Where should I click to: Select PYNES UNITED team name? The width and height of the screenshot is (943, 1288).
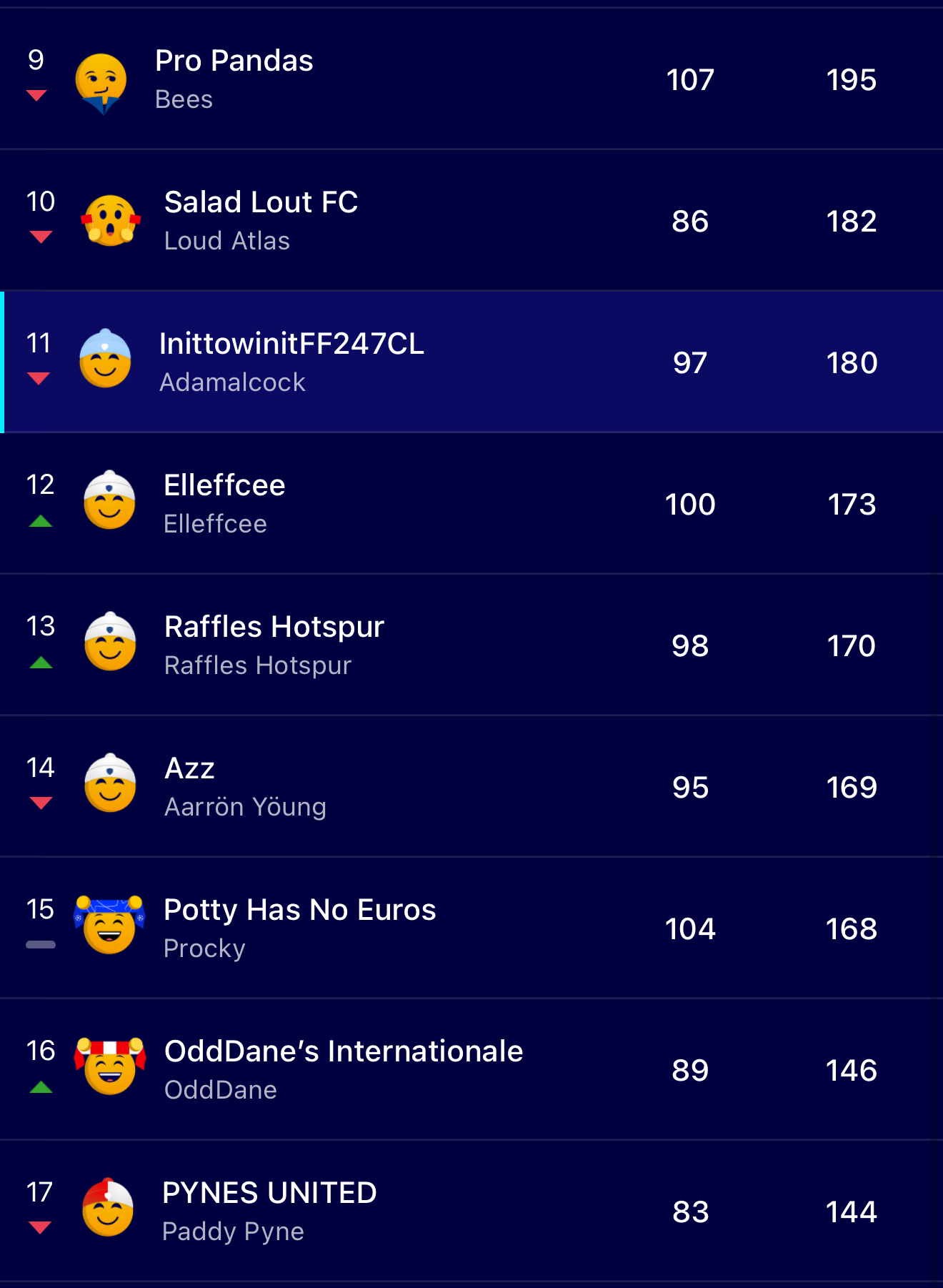tap(269, 1193)
